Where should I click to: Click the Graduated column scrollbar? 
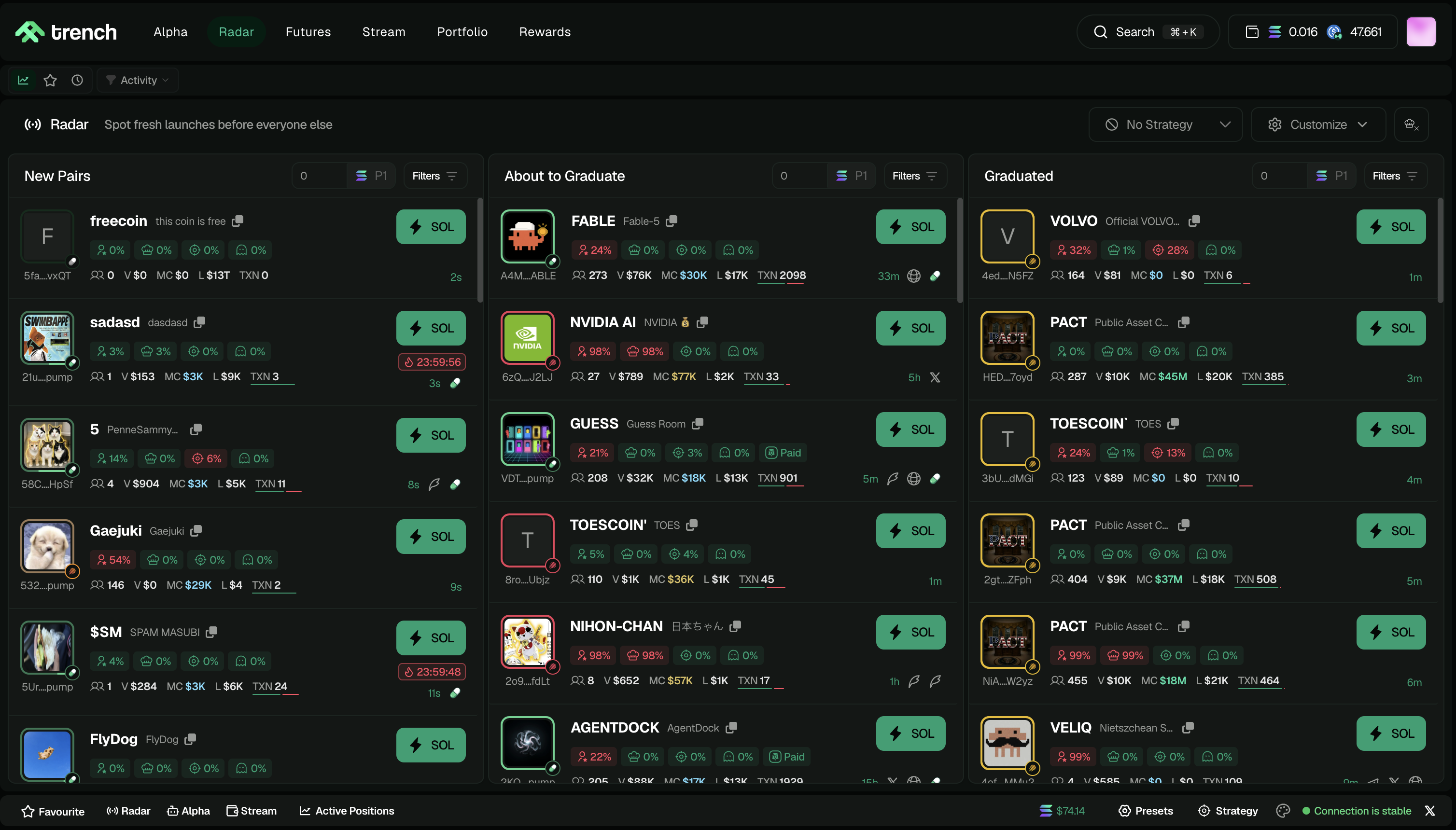1440,250
